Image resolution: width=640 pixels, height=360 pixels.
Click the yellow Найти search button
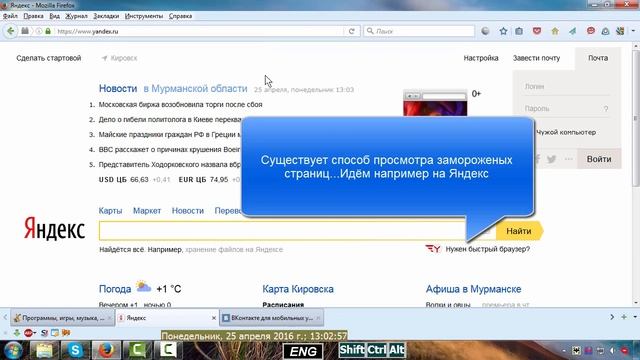tap(519, 231)
